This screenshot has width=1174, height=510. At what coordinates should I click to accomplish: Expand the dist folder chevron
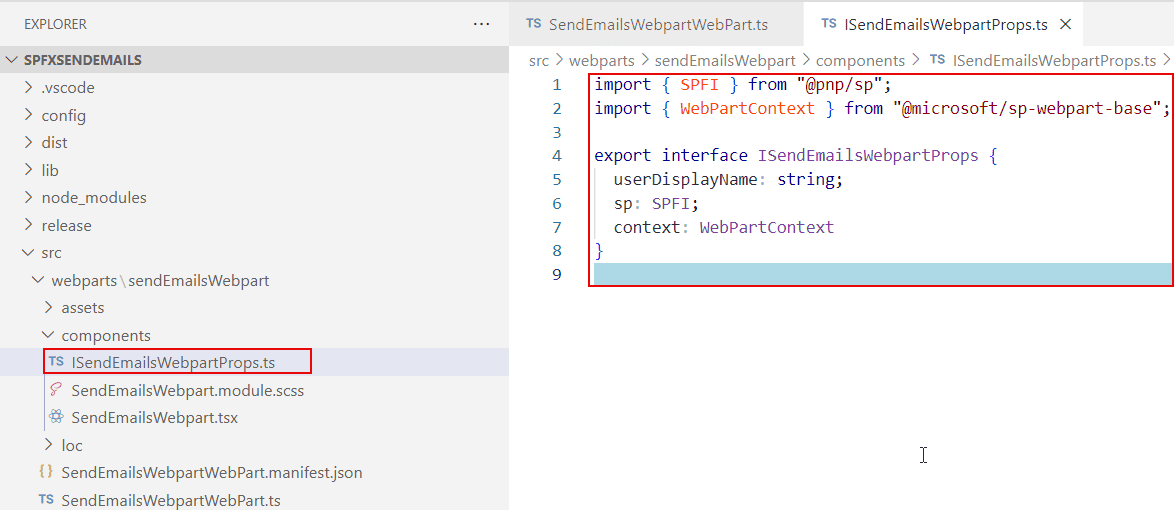[x=28, y=142]
